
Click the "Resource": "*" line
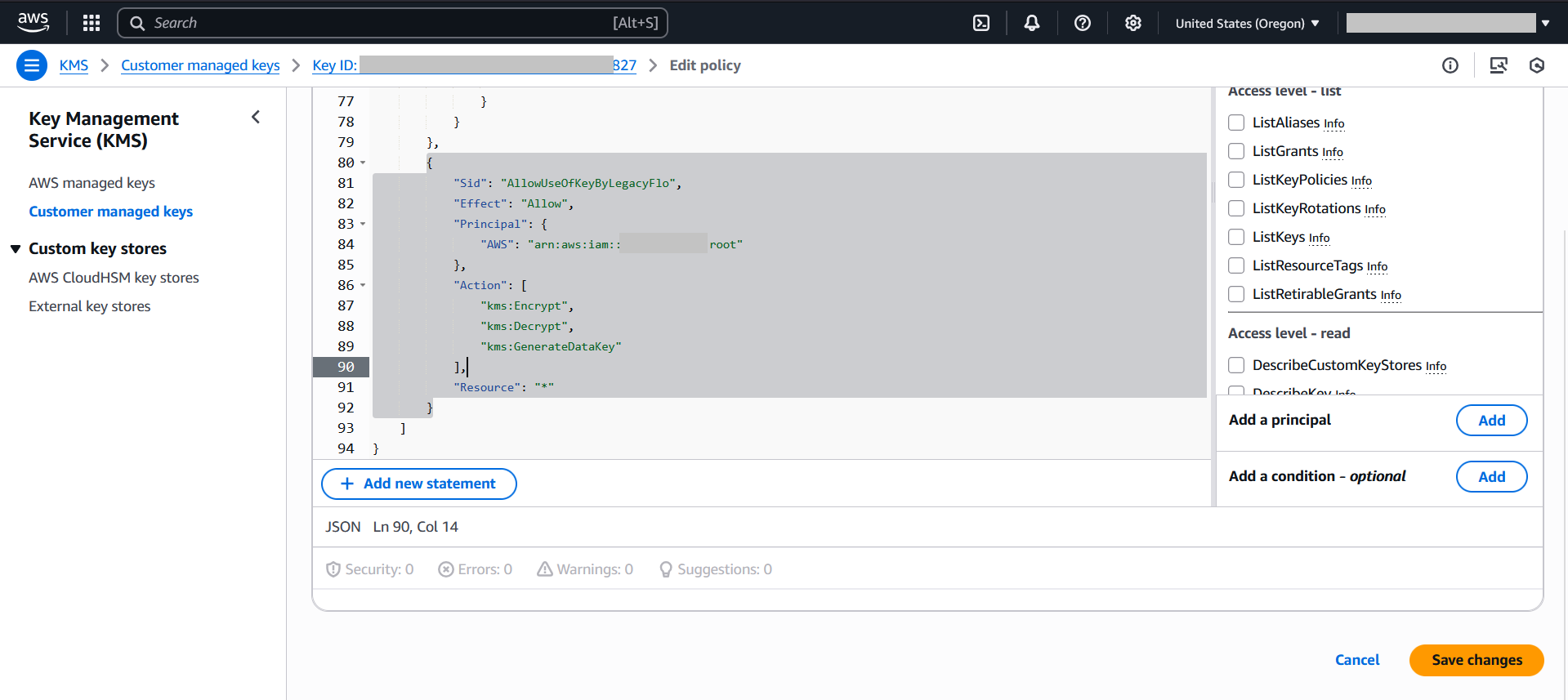click(503, 387)
